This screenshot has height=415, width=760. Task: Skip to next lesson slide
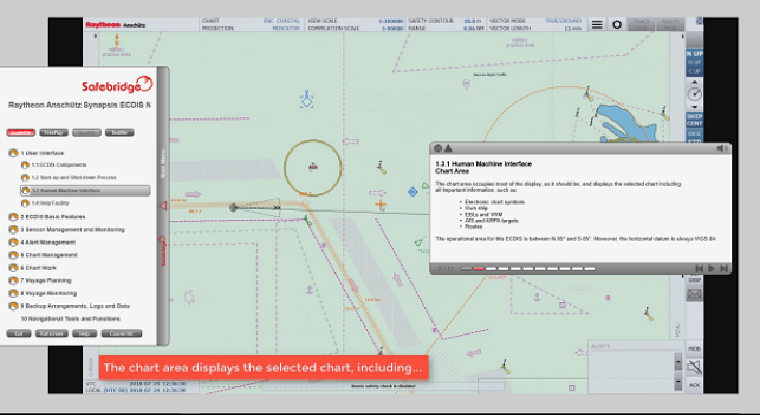pyautogui.click(x=724, y=268)
